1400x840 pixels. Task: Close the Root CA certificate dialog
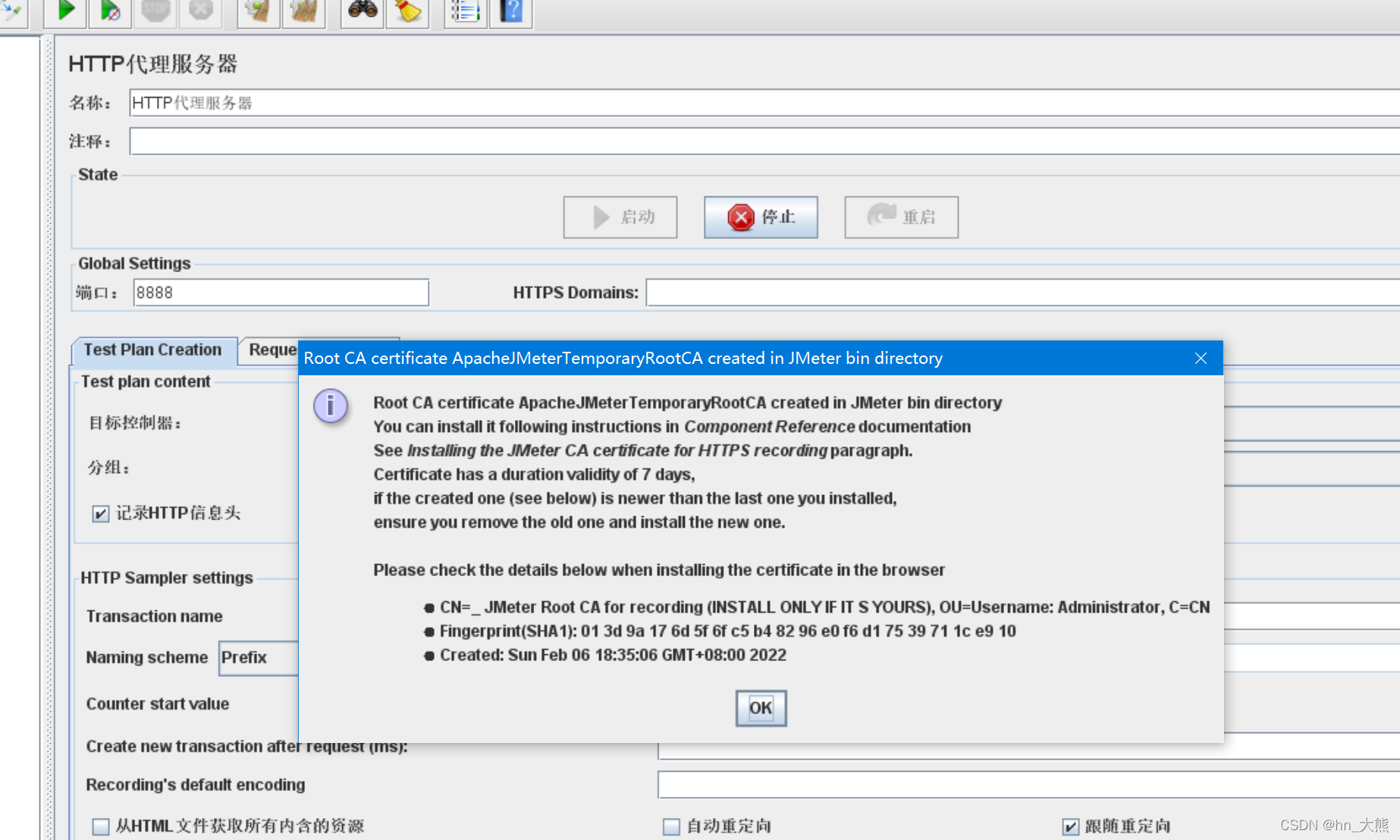click(1201, 359)
